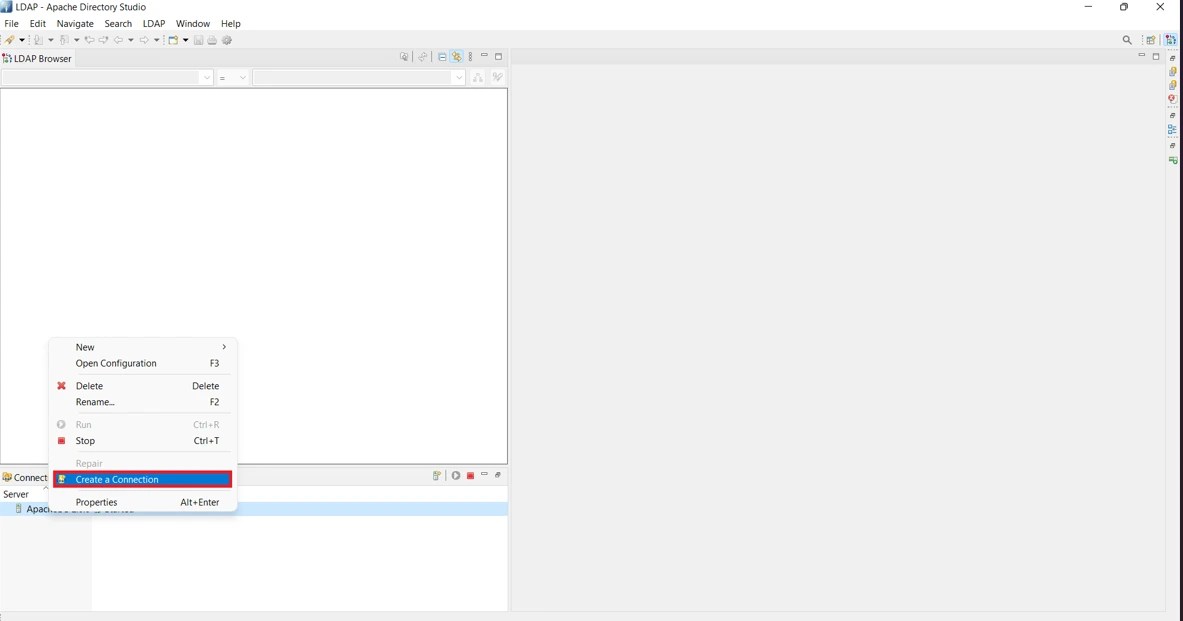This screenshot has width=1183, height=621.
Task: Click the Save disk icon in the toolbar
Action: tap(198, 40)
